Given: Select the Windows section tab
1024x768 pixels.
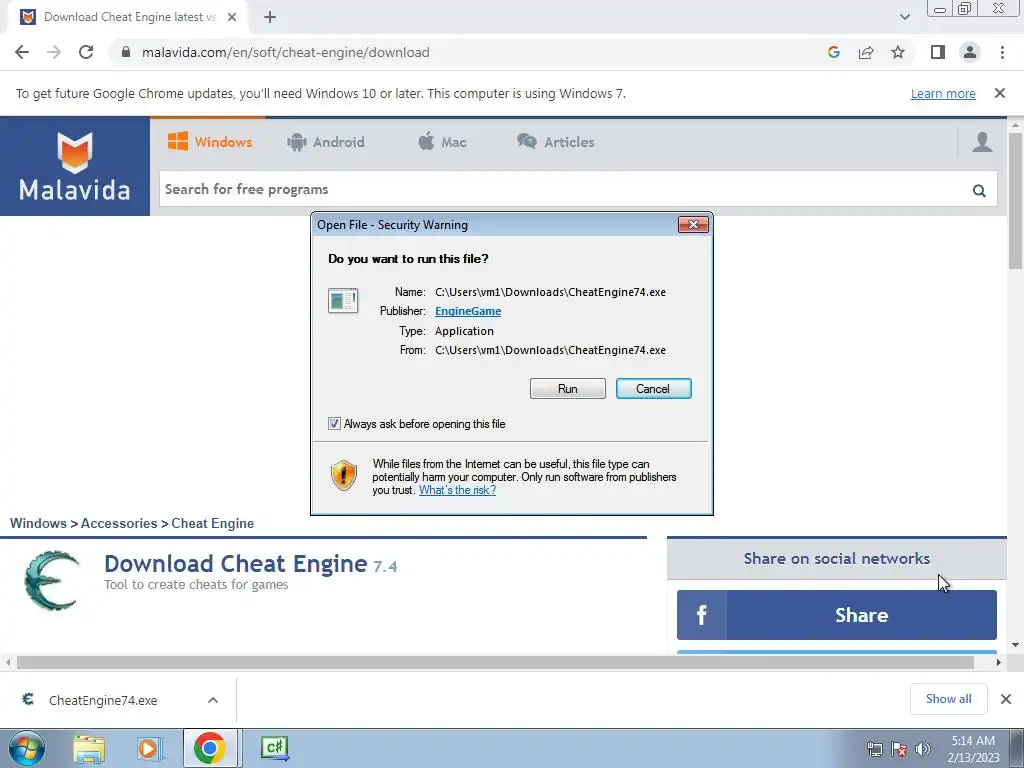Looking at the screenshot, I should (x=210, y=142).
